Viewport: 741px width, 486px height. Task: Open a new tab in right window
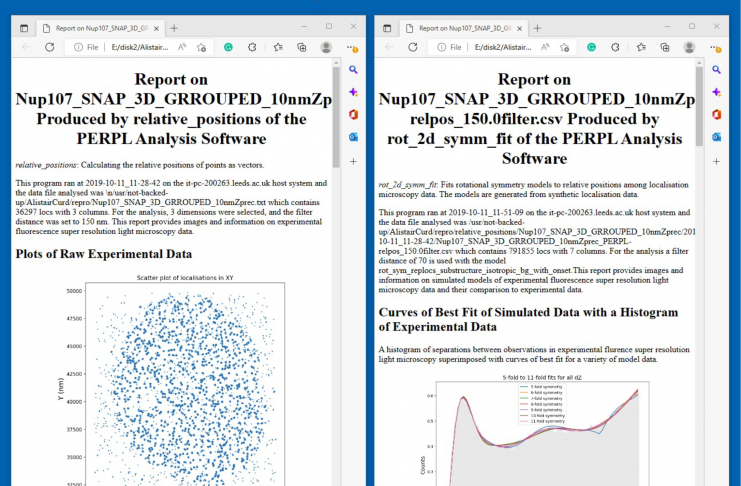click(537, 28)
